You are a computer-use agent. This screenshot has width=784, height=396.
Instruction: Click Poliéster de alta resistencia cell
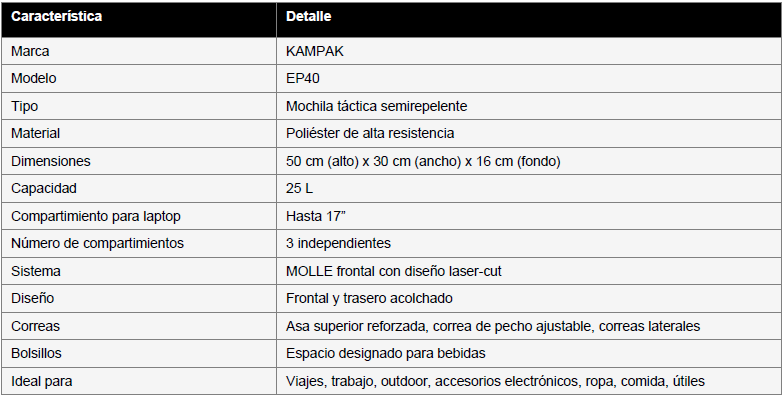(x=528, y=134)
